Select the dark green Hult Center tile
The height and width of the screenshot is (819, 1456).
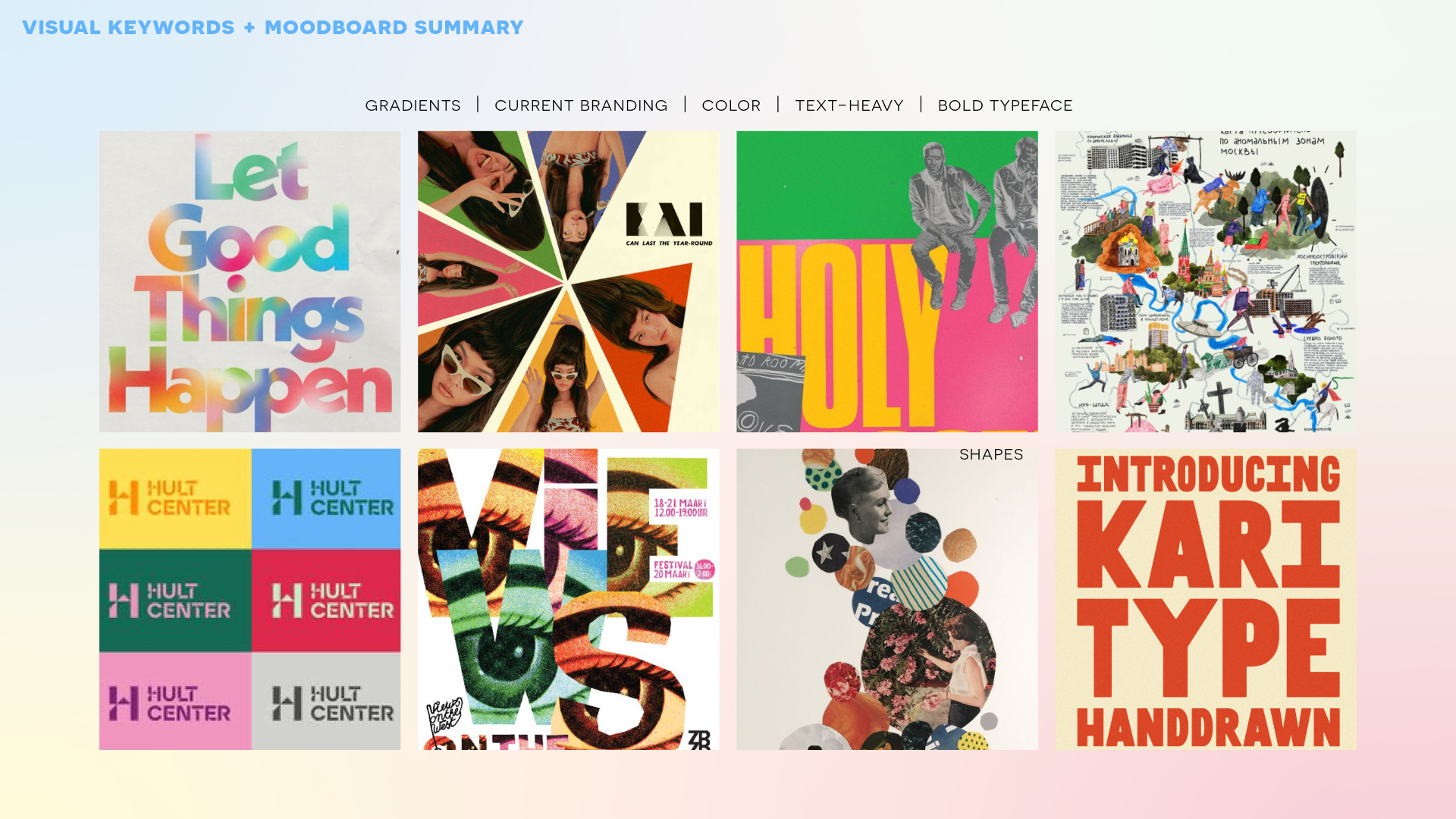[x=175, y=601]
